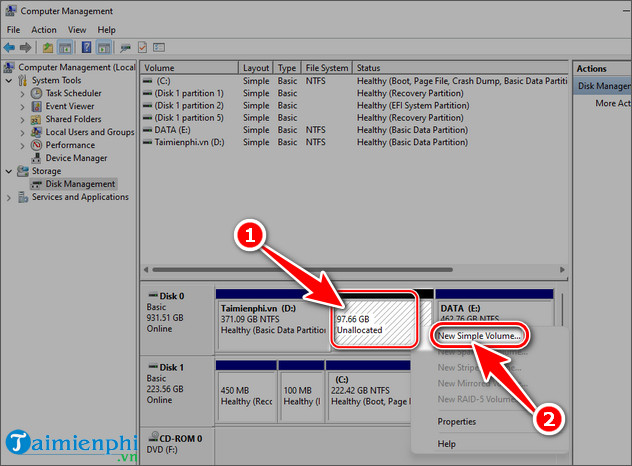Click the Back arrow toolbar icon
This screenshot has width=632, height=466.
[9, 48]
